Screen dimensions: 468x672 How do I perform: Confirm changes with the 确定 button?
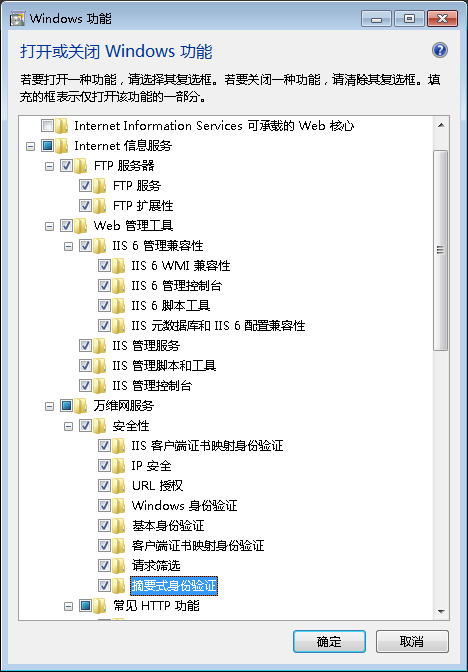(x=329, y=642)
